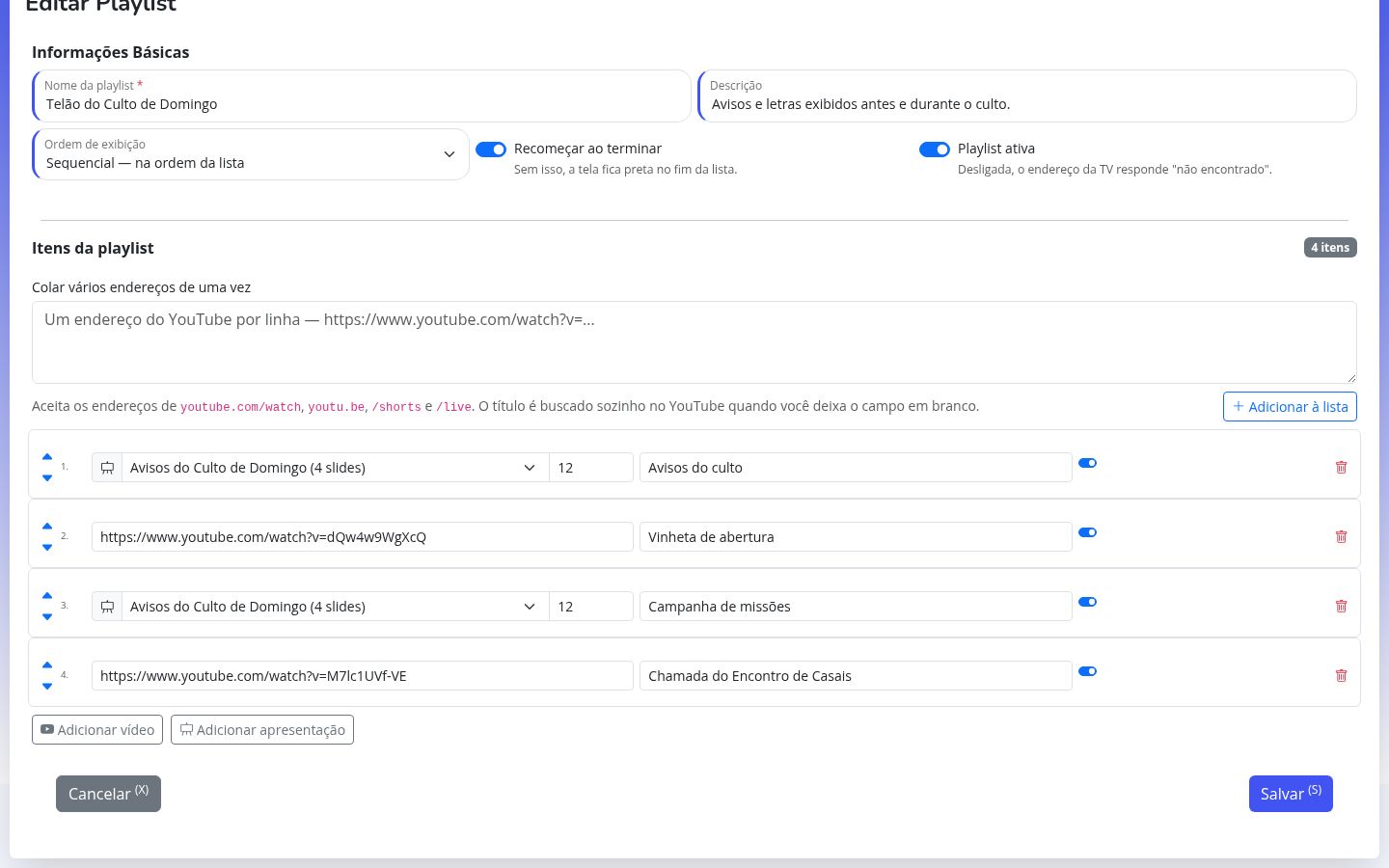This screenshot has width=1389, height=868.
Task: Click 'Adicionar apresentação' button
Action: point(262,730)
